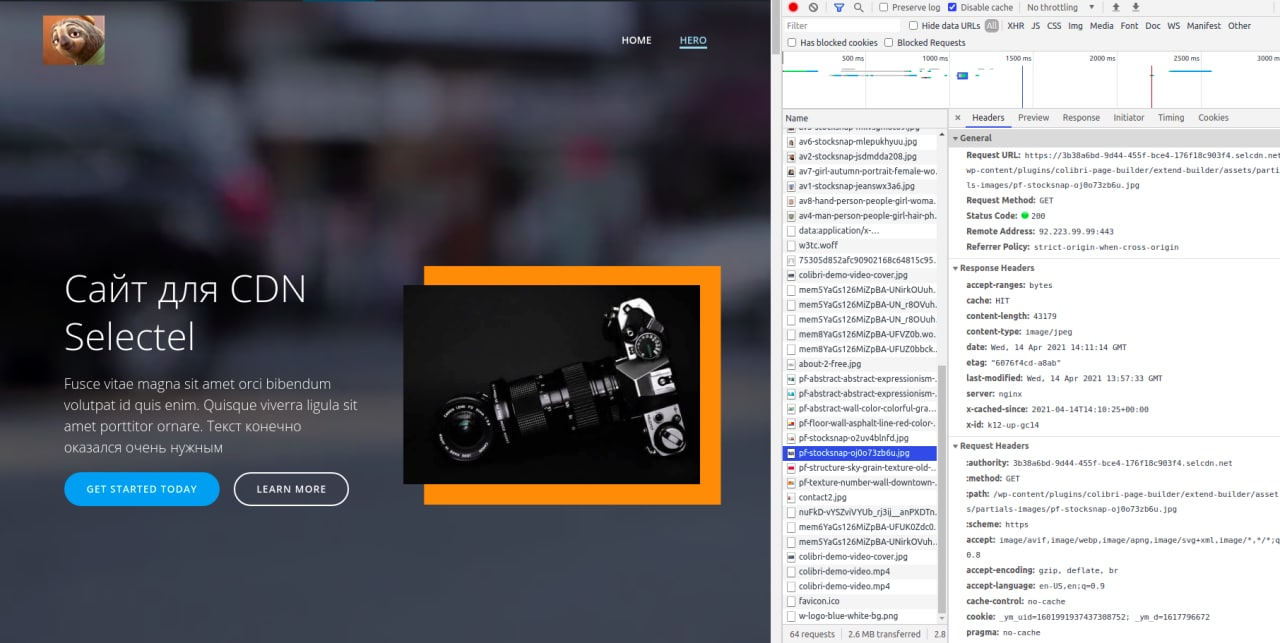Switch to the Initiator tab

pos(1129,118)
